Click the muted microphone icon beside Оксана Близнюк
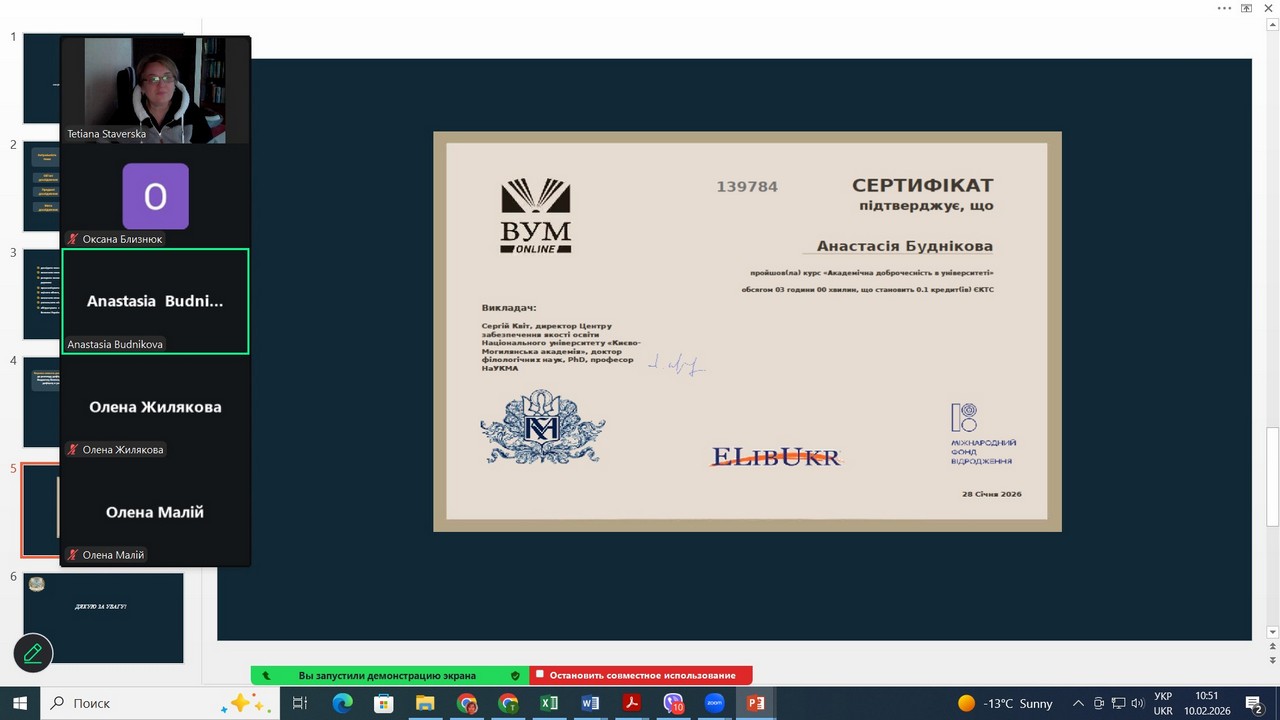 pos(73,240)
